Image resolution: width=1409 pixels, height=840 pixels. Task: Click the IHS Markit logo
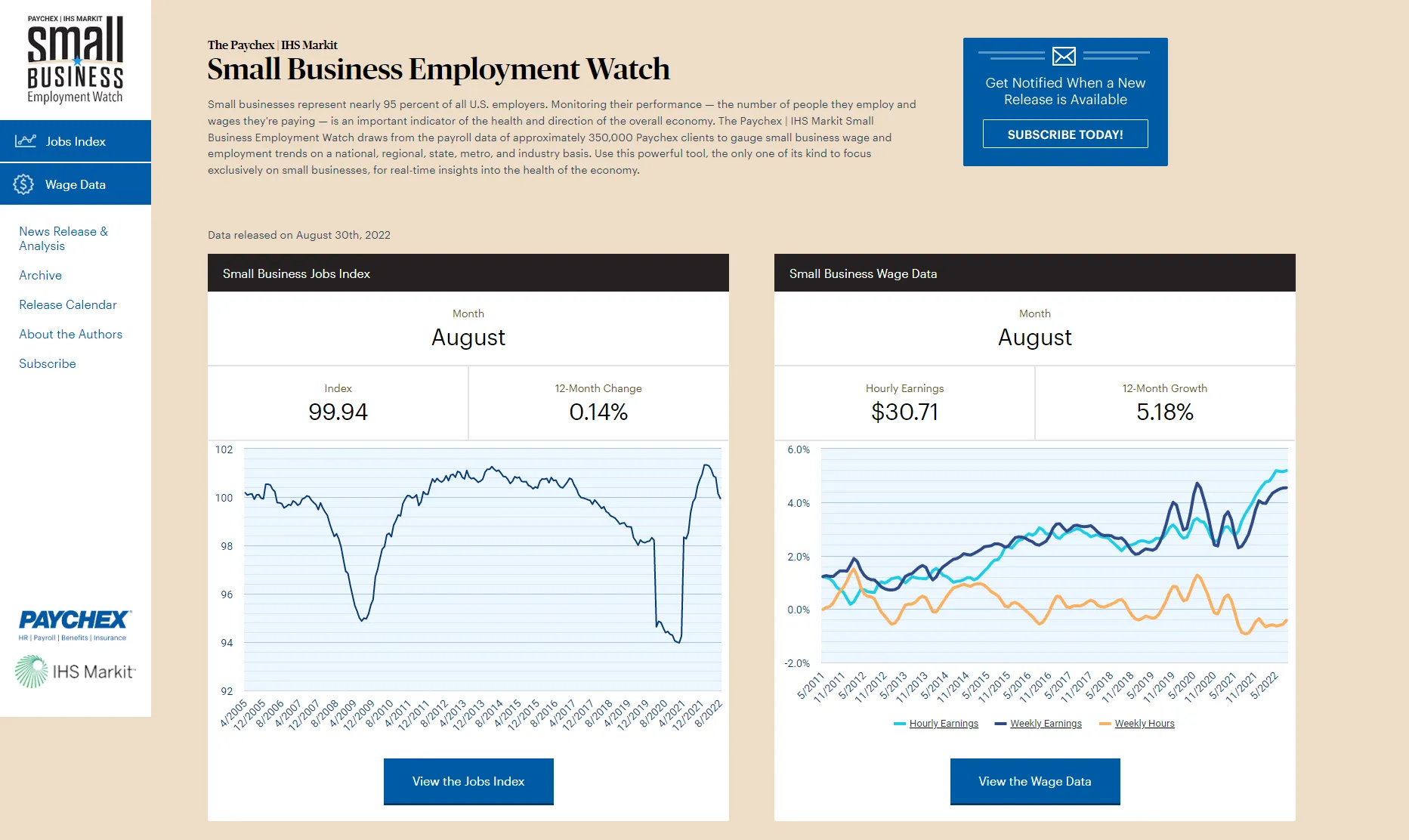pos(75,672)
